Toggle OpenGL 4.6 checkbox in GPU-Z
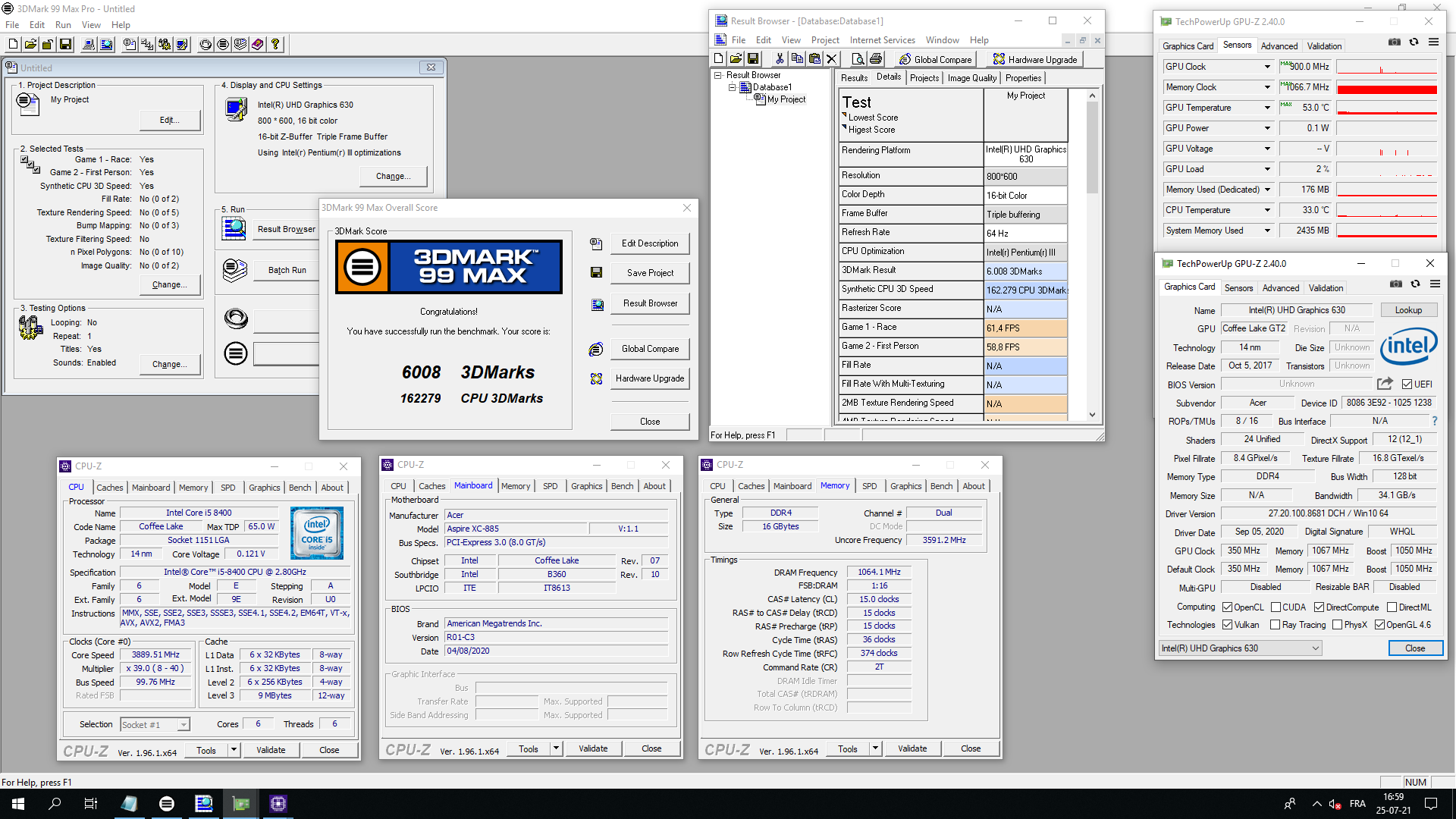The image size is (1456, 819). click(x=1379, y=626)
